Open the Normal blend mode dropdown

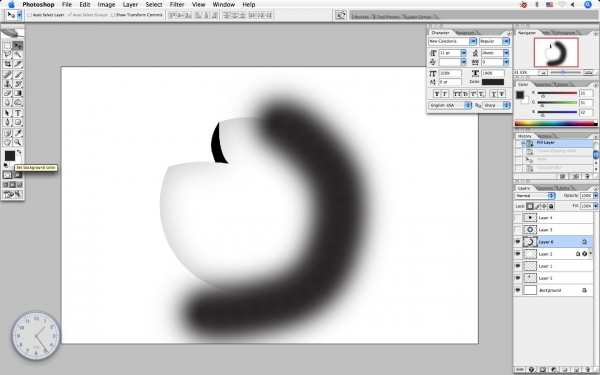pyautogui.click(x=535, y=196)
